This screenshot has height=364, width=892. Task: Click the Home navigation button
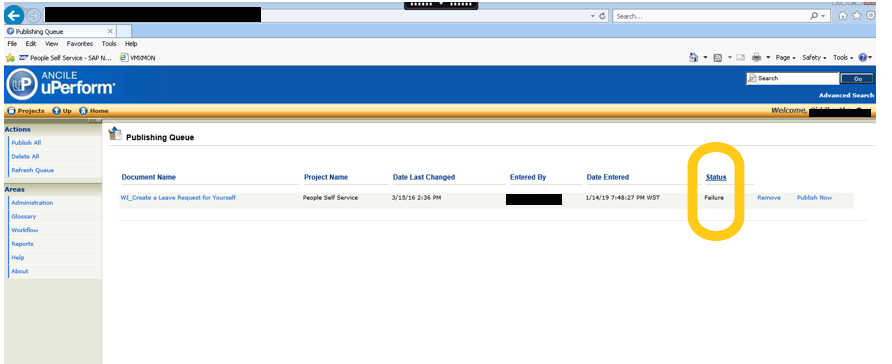(x=94, y=111)
